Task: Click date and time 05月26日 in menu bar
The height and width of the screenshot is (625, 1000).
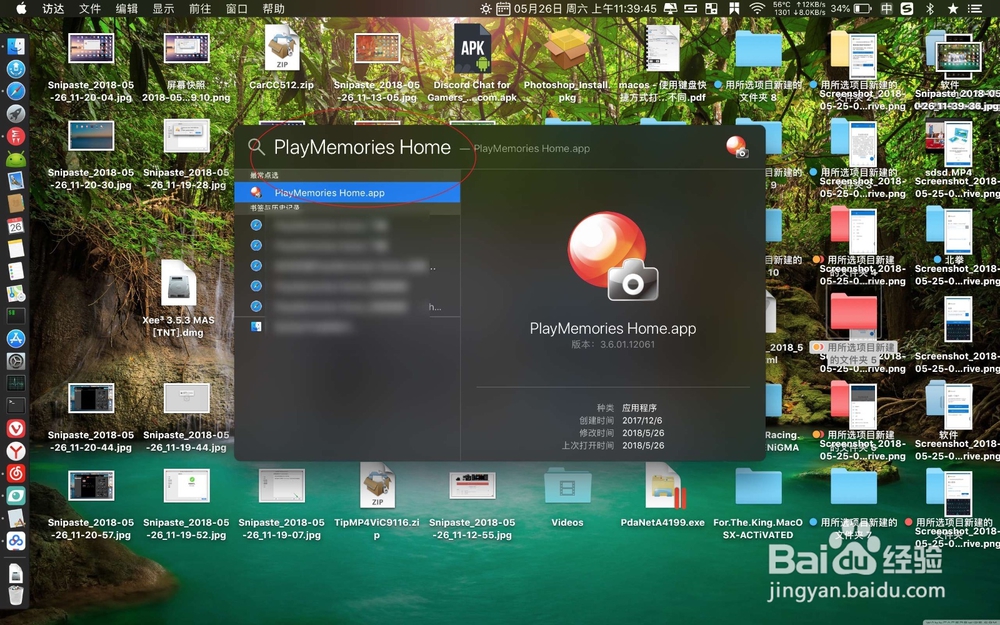Action: pos(585,8)
